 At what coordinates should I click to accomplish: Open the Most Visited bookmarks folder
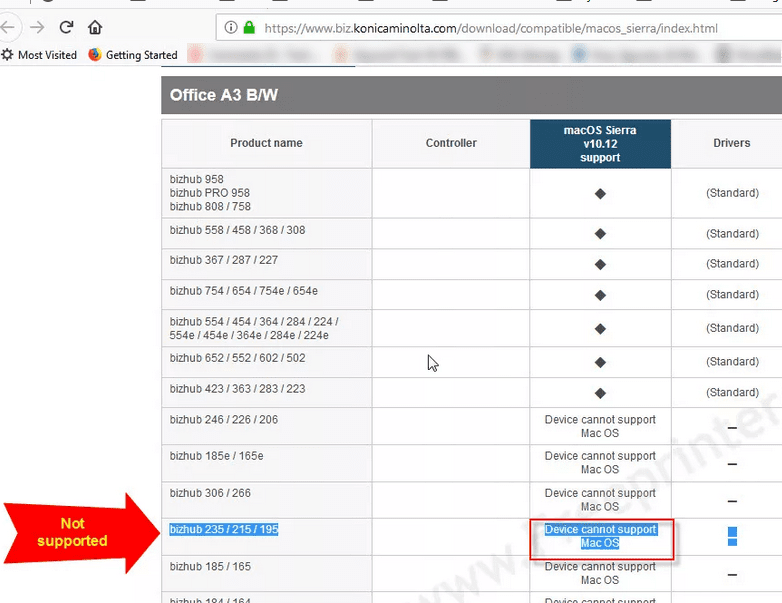point(40,55)
